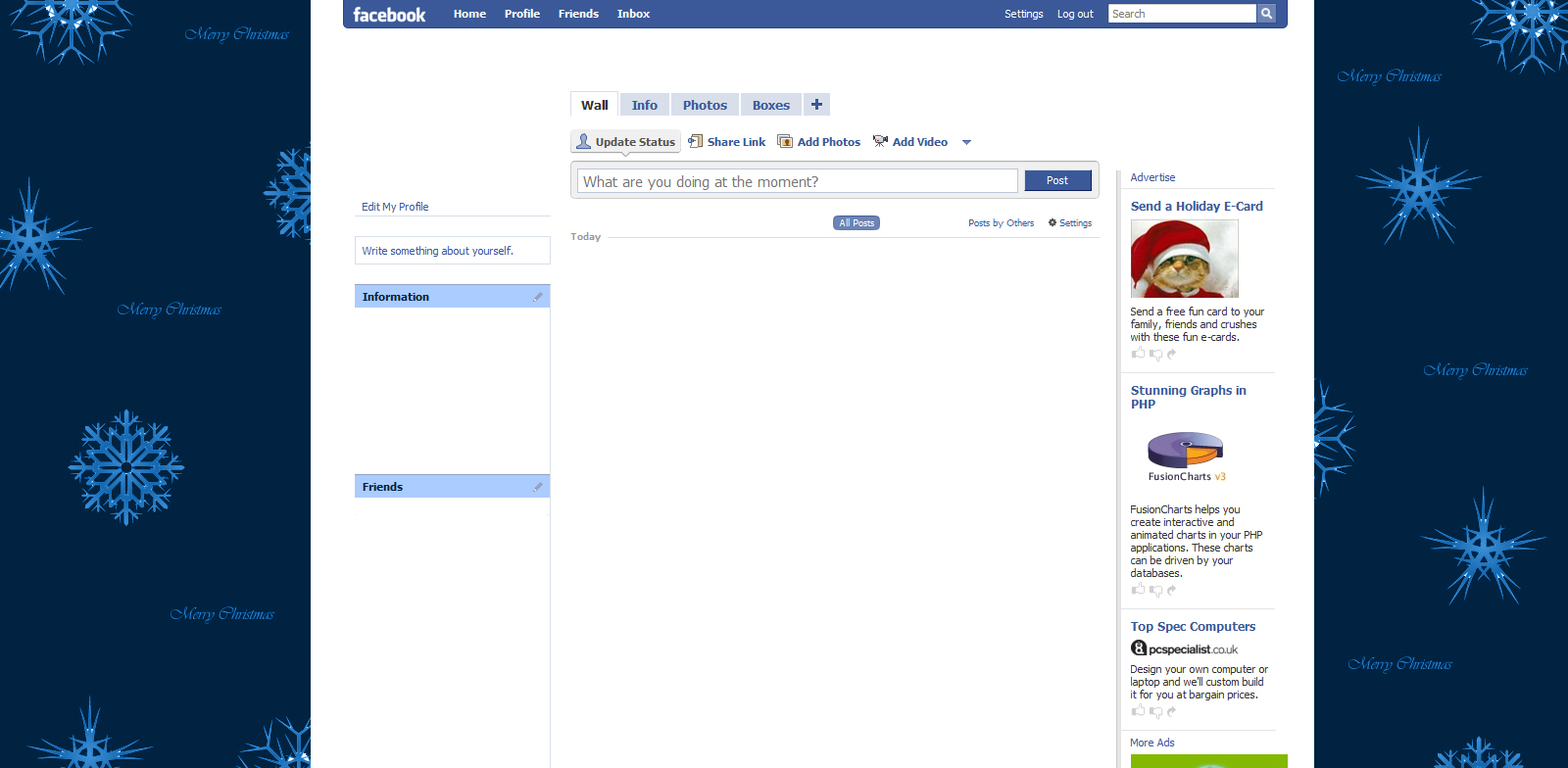Click the Share Link label
The image size is (1568, 768).
736,142
